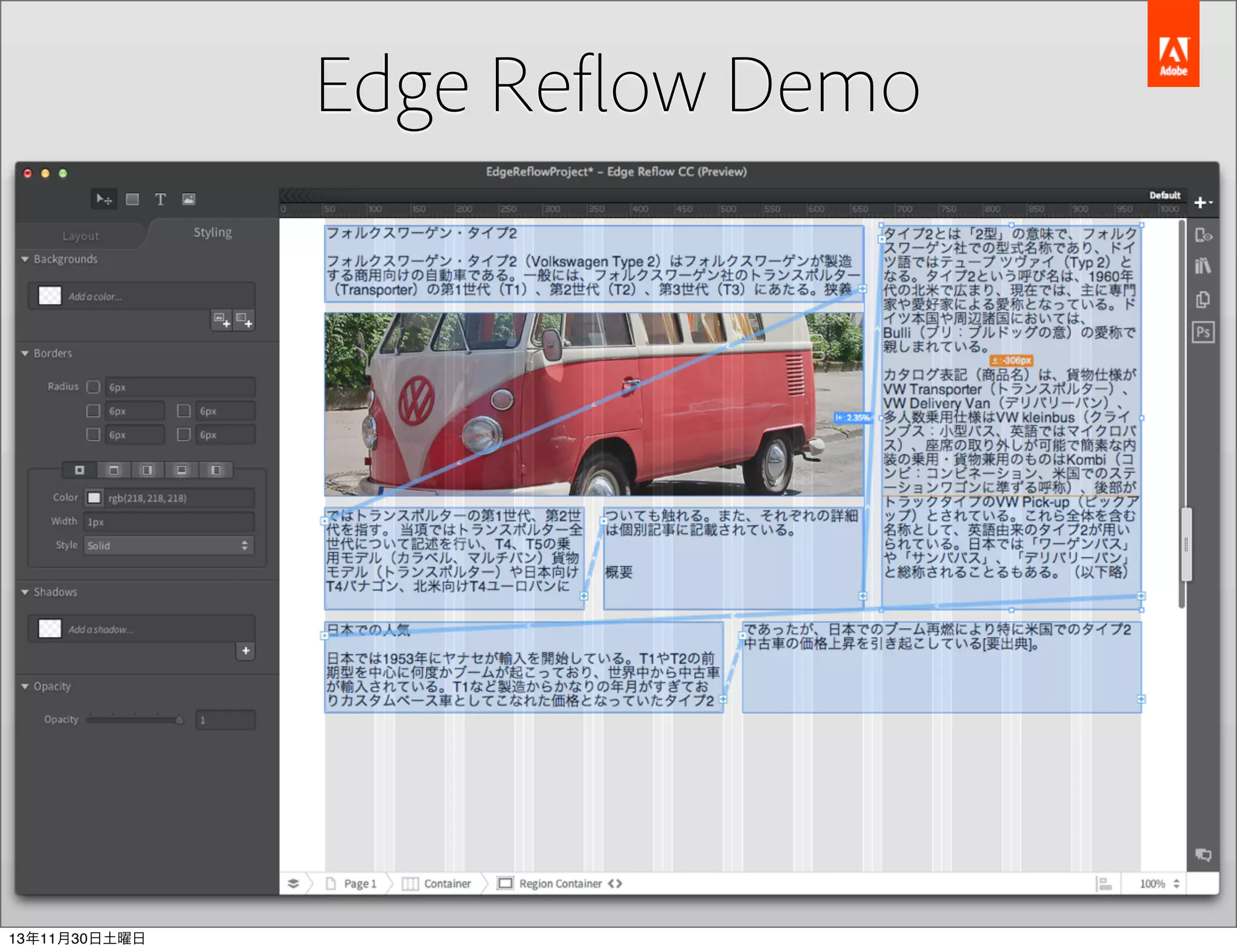Click the 日本での人気 heading text
Screen dimensions: 1237x952
pyautogui.click(x=368, y=630)
